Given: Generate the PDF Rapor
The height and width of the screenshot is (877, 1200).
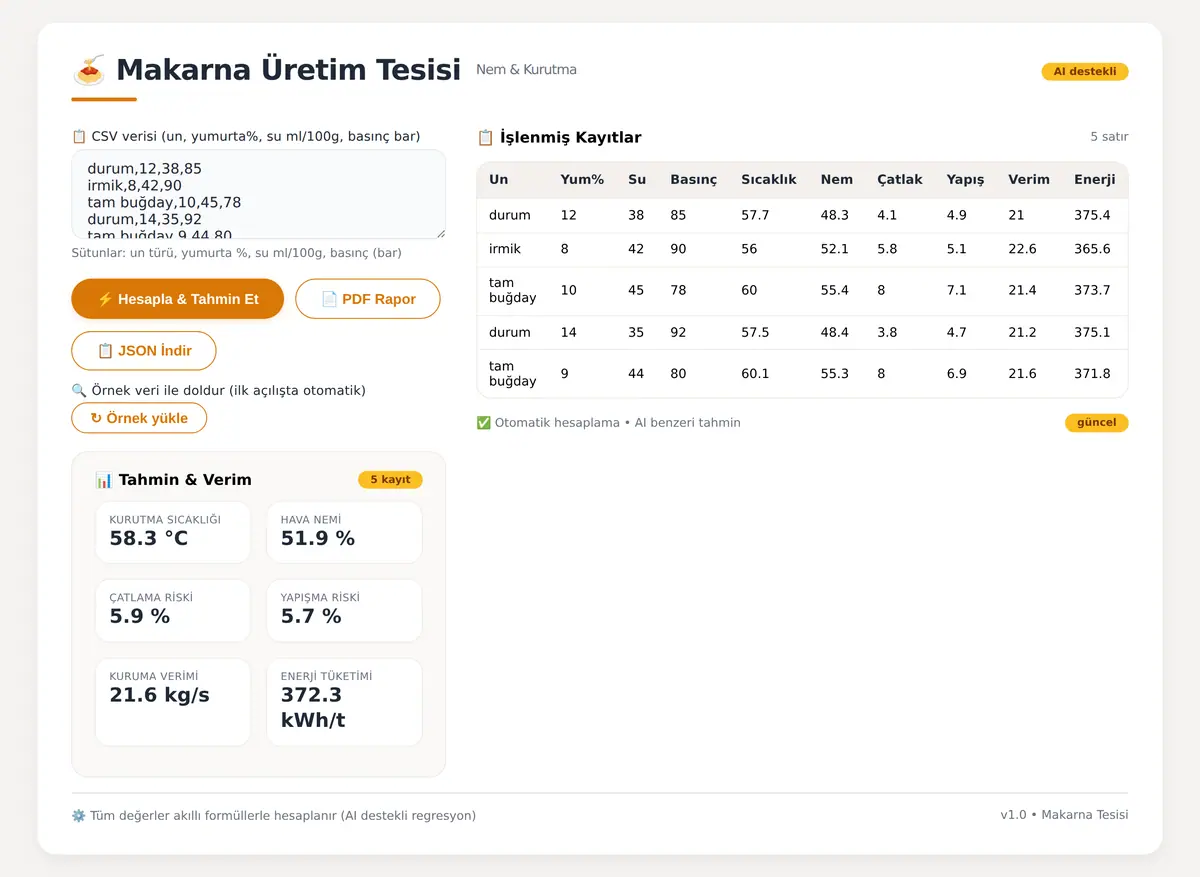Looking at the screenshot, I should click(x=368, y=299).
